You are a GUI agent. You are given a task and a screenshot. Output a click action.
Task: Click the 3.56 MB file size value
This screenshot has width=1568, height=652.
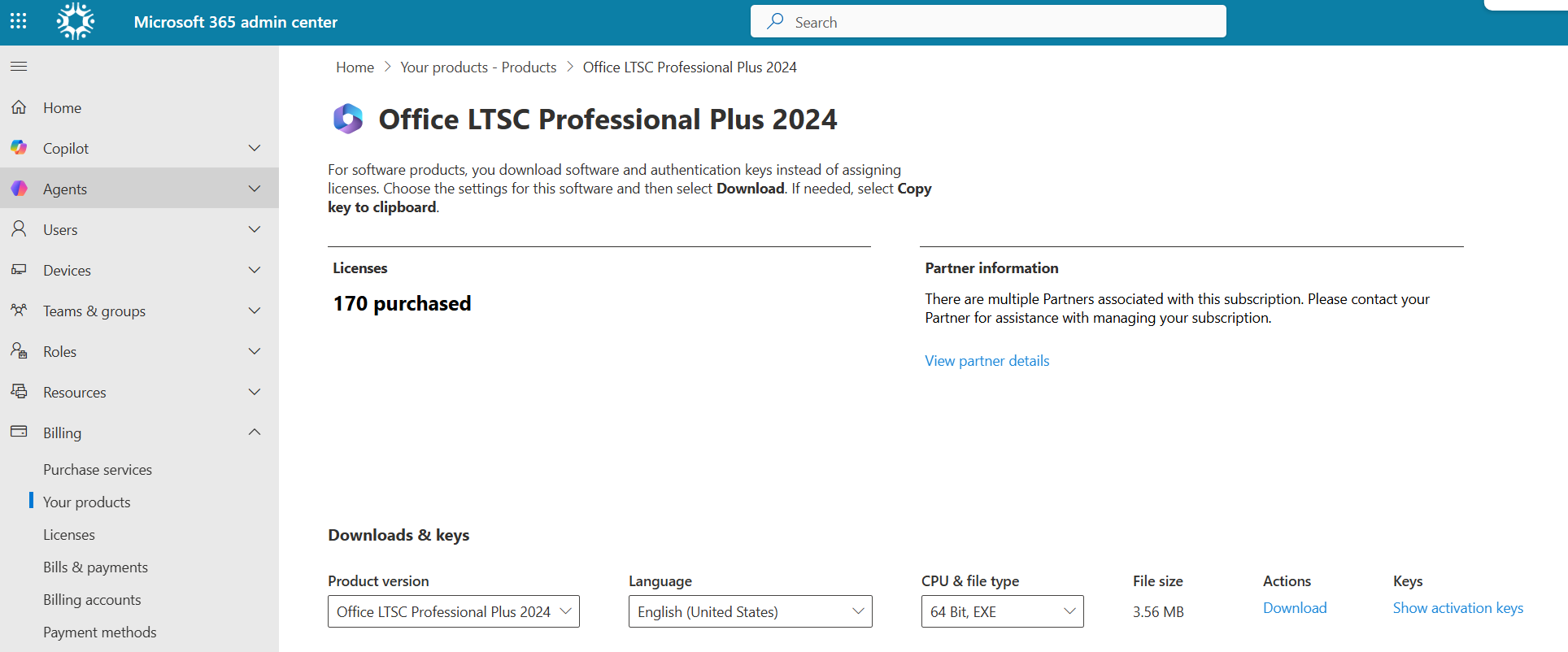click(1158, 611)
